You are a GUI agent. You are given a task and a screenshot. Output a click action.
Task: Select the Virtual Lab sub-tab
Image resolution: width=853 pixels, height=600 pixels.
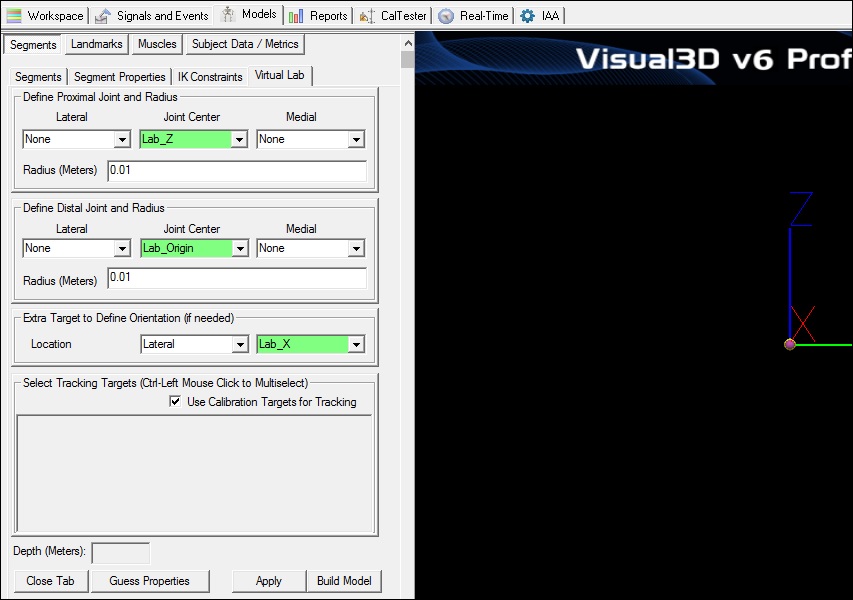[x=280, y=75]
